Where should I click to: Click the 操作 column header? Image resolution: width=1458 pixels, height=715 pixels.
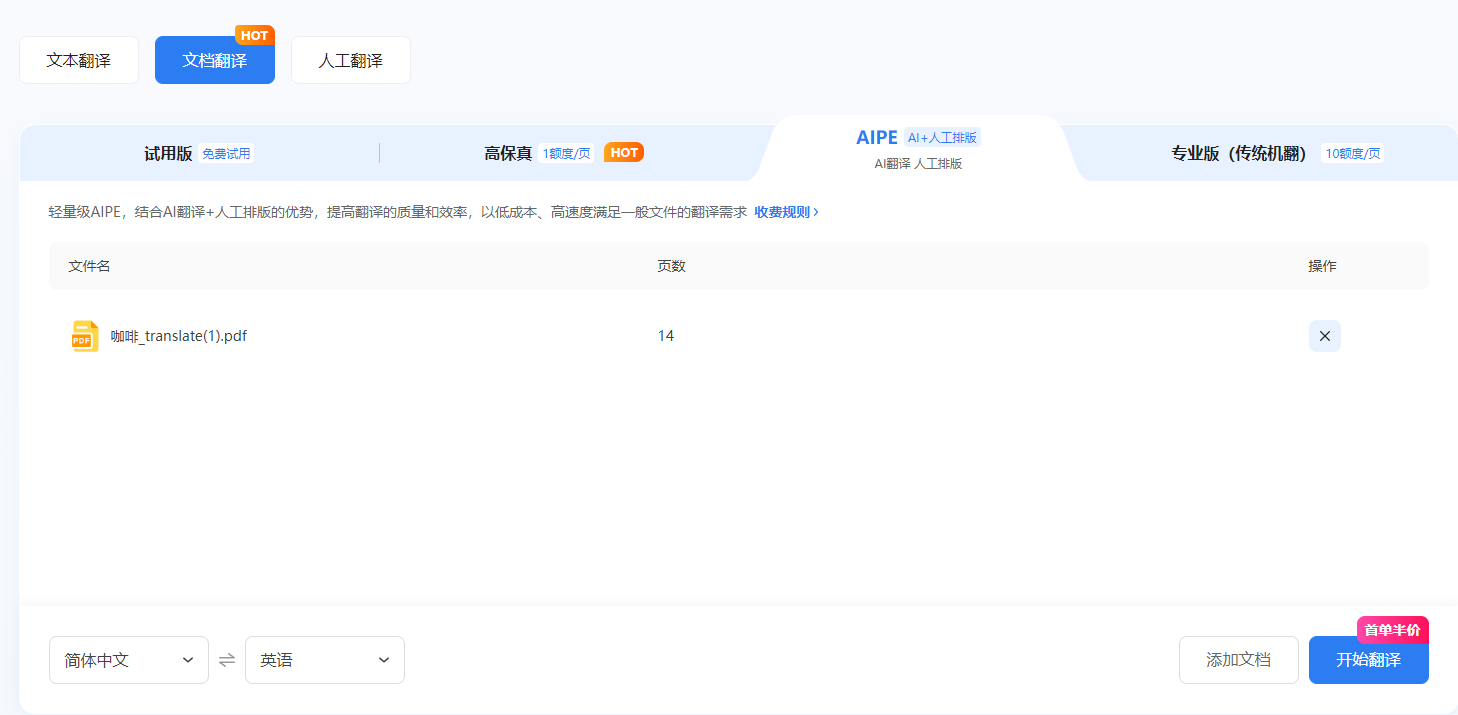pos(1322,266)
